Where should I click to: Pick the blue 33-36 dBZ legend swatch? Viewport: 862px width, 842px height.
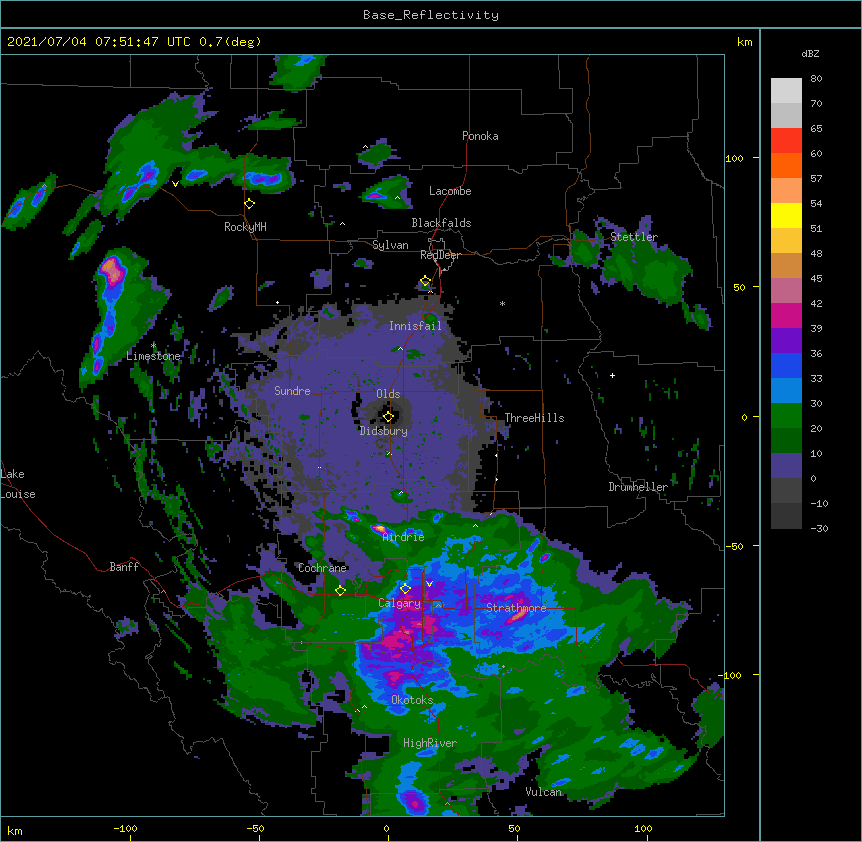786,365
